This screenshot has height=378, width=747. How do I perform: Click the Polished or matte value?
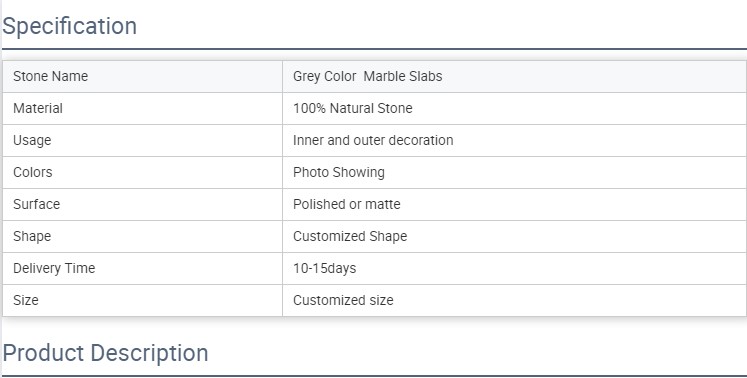coord(346,204)
